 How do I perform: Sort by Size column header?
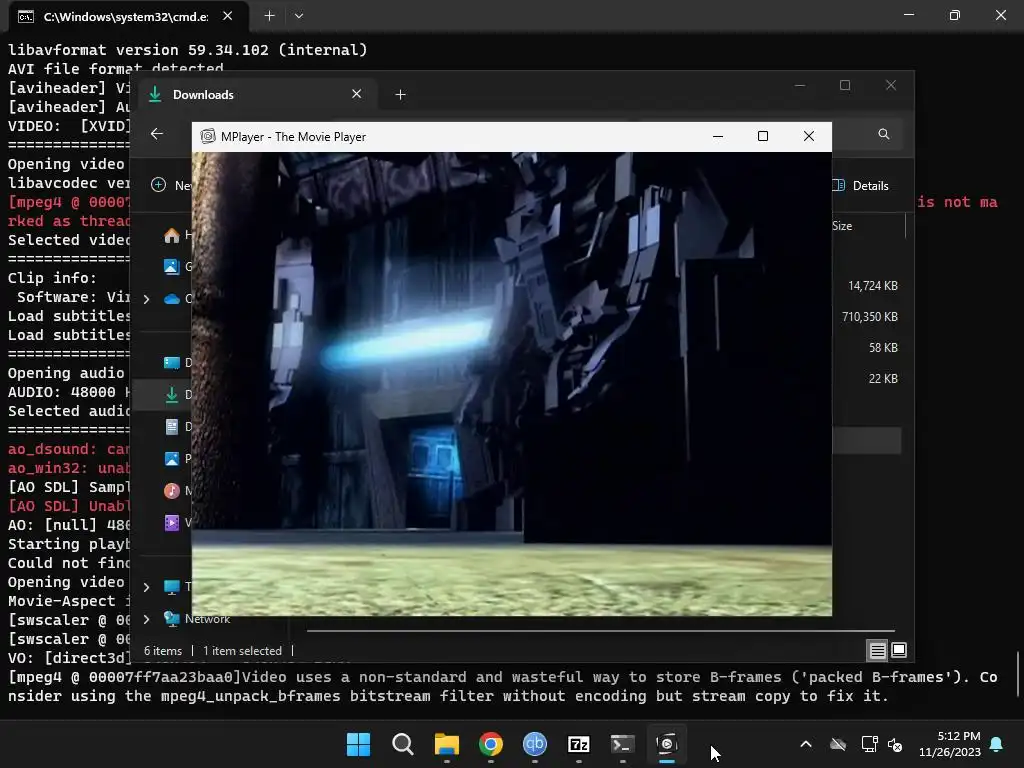click(842, 226)
